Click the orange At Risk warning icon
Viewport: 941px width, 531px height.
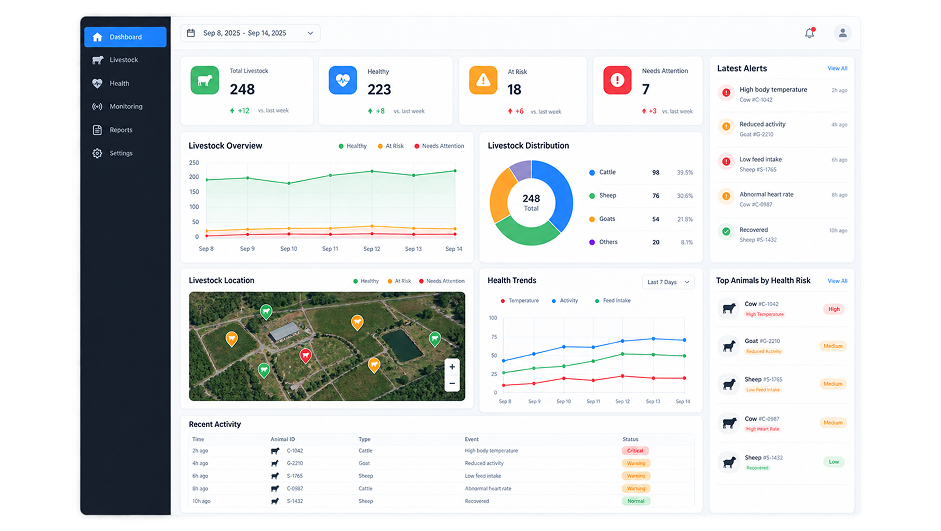(483, 80)
